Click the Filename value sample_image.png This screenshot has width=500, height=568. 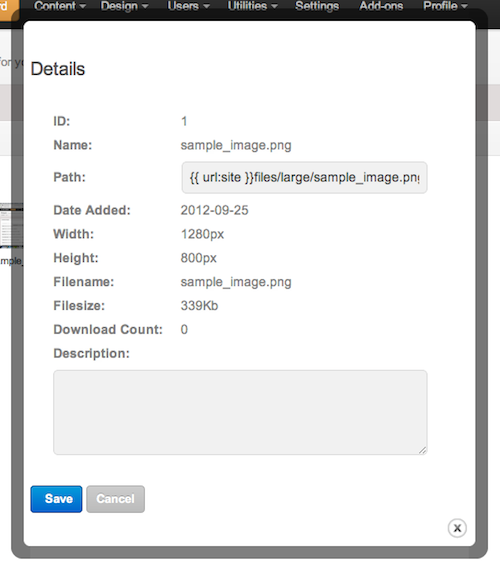coord(236,282)
